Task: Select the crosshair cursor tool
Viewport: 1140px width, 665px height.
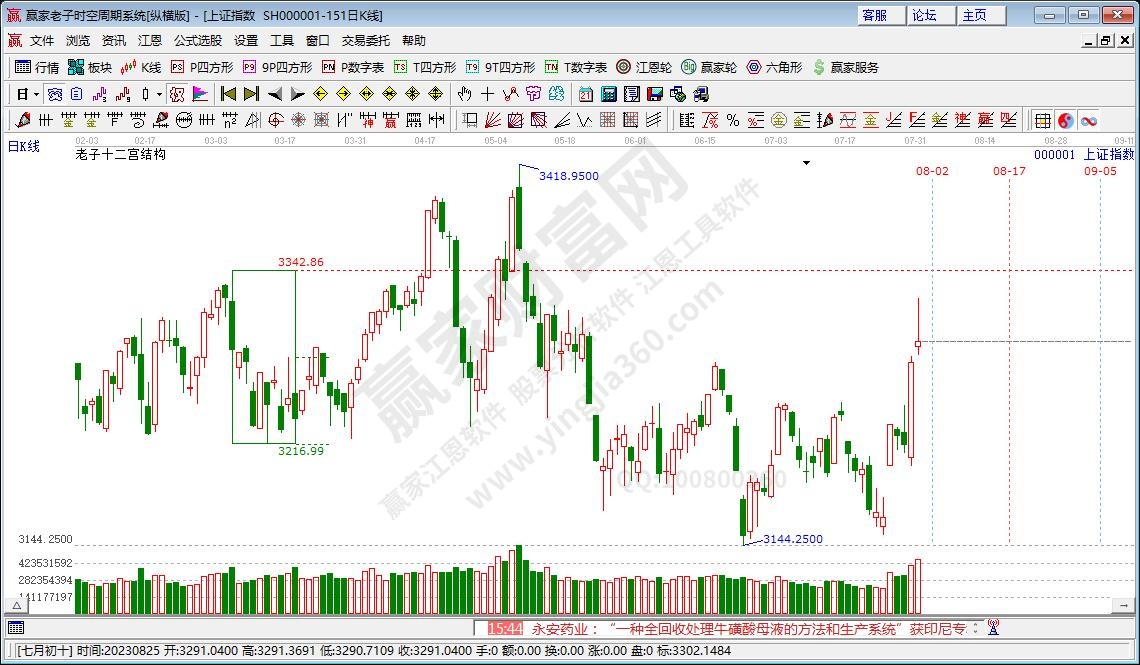Action: click(487, 94)
